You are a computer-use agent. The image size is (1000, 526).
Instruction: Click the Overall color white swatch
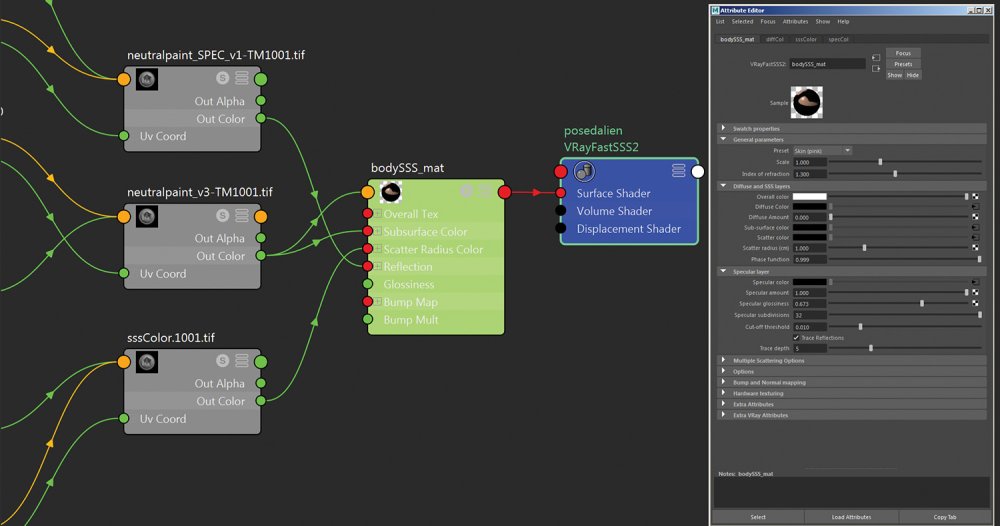point(809,196)
